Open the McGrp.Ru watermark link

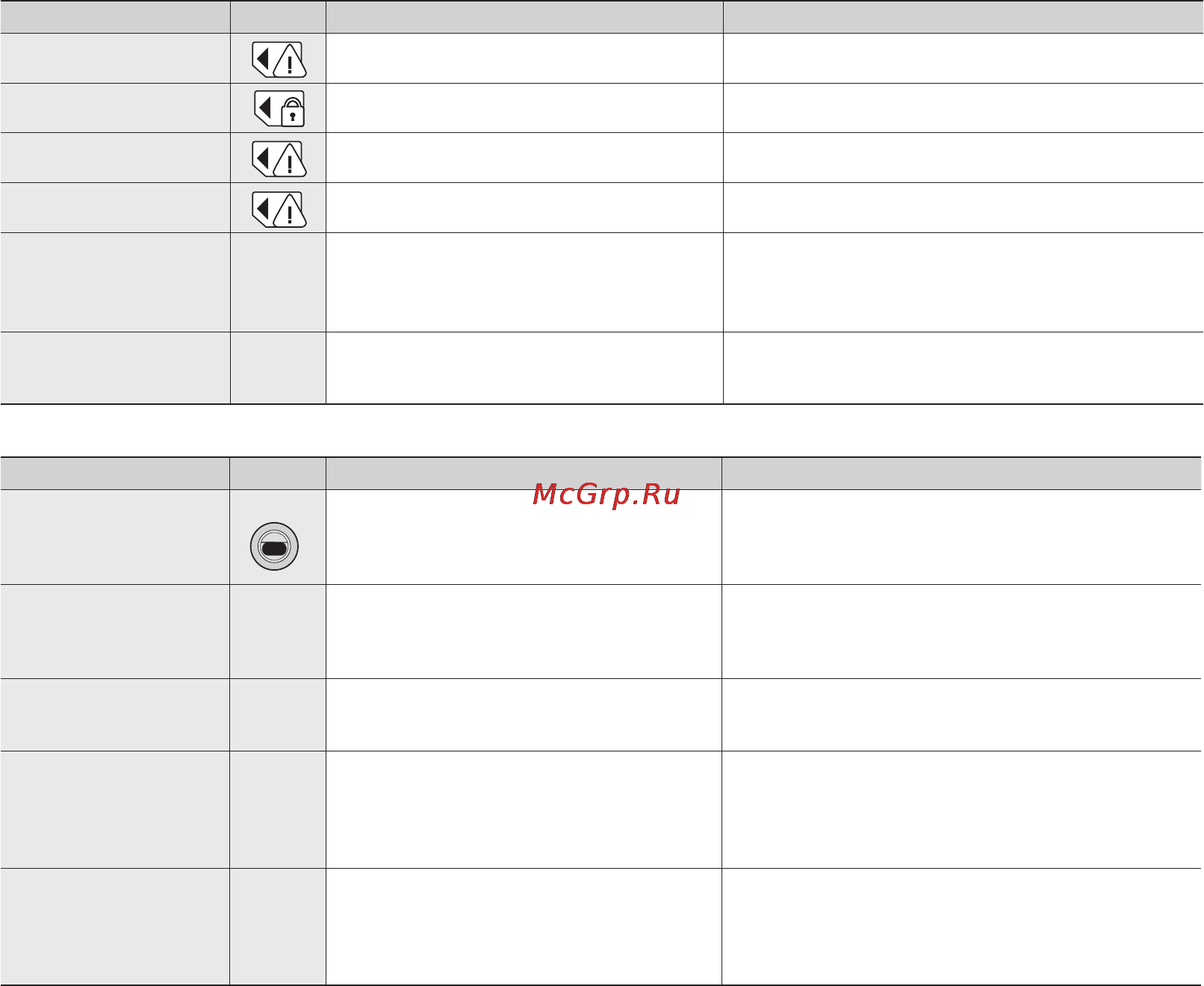point(606,494)
